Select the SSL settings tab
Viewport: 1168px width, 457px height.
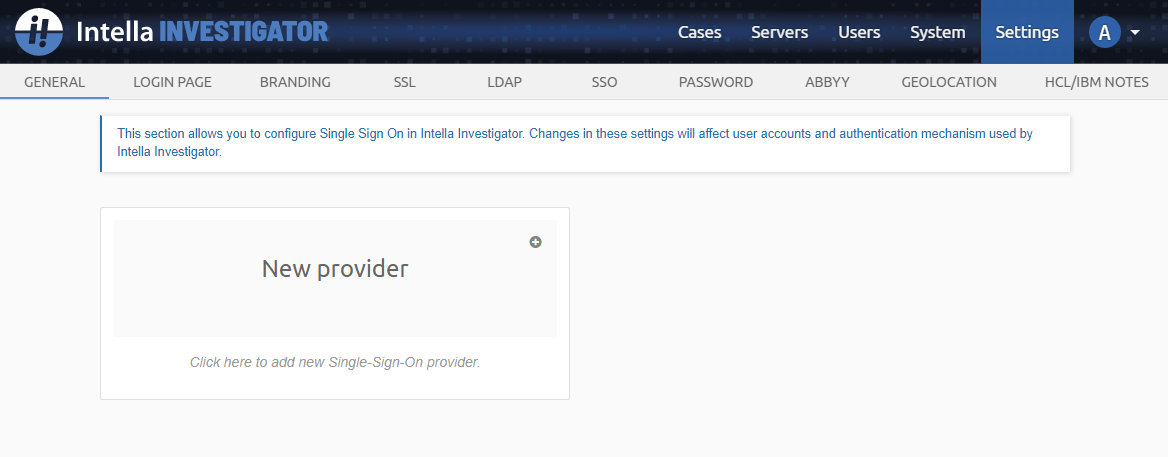click(404, 82)
